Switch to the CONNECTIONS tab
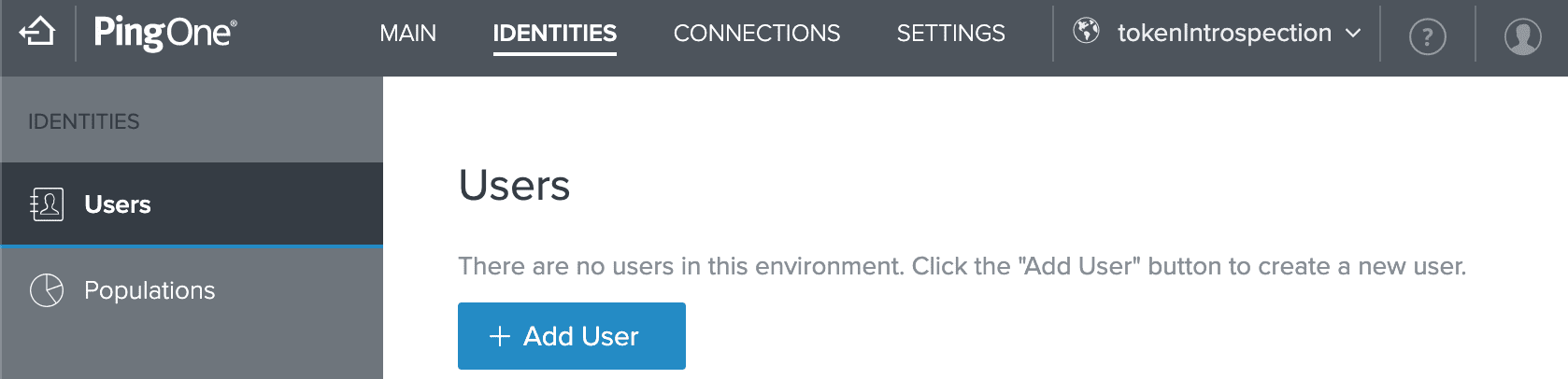This screenshot has height=379, width=1568. 756,34
